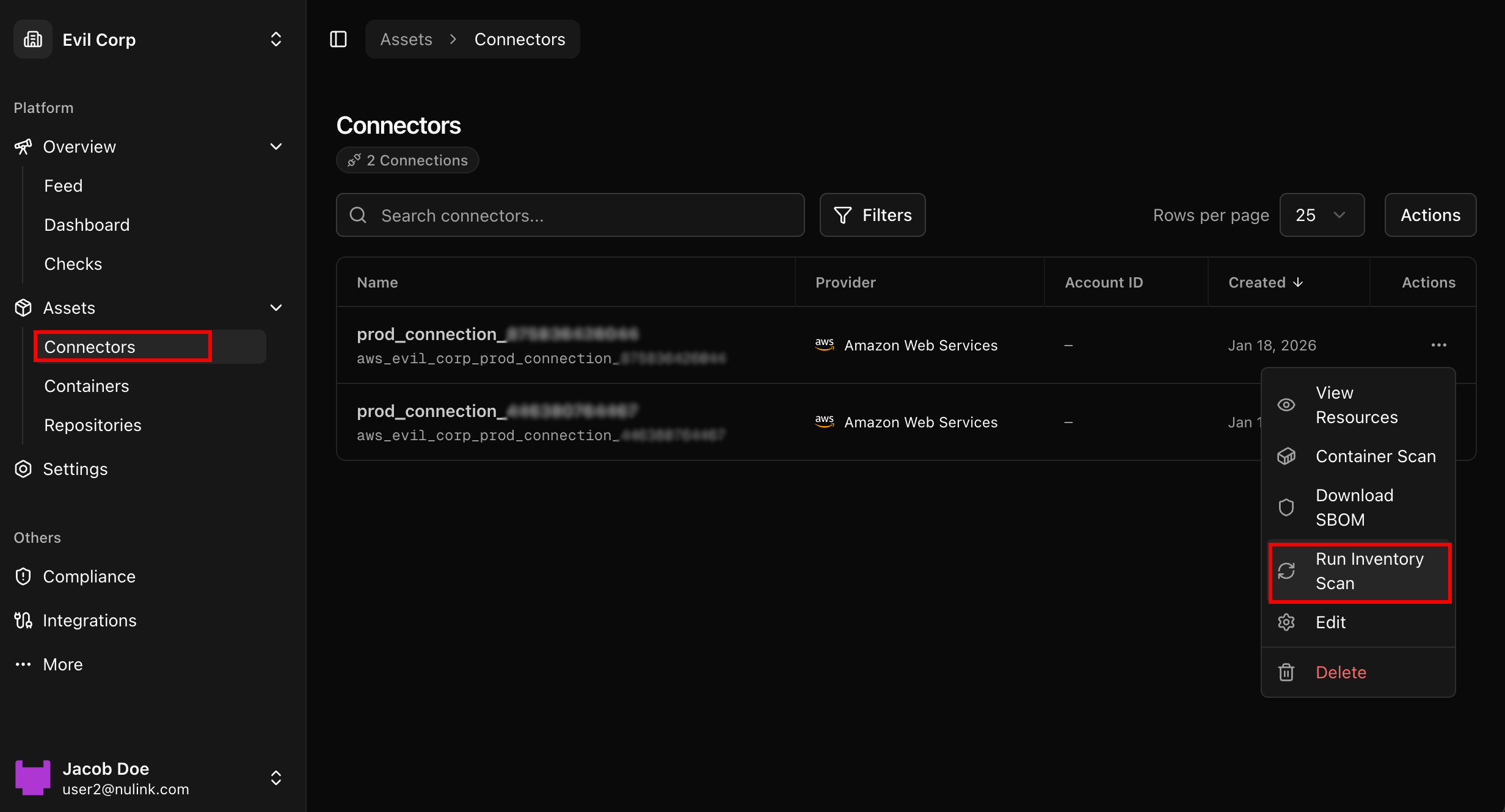Click the Assets cube icon

pyautogui.click(x=23, y=308)
